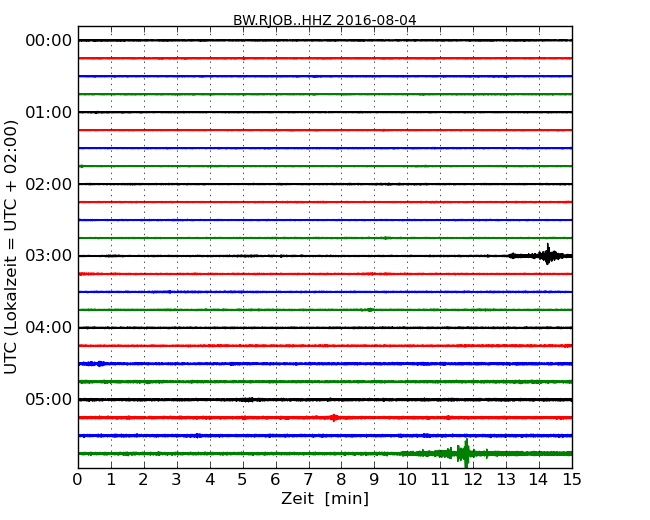Viewport: 650px width, 520px height.
Task: Click the red trace just below 00:00
Action: click(325, 58)
